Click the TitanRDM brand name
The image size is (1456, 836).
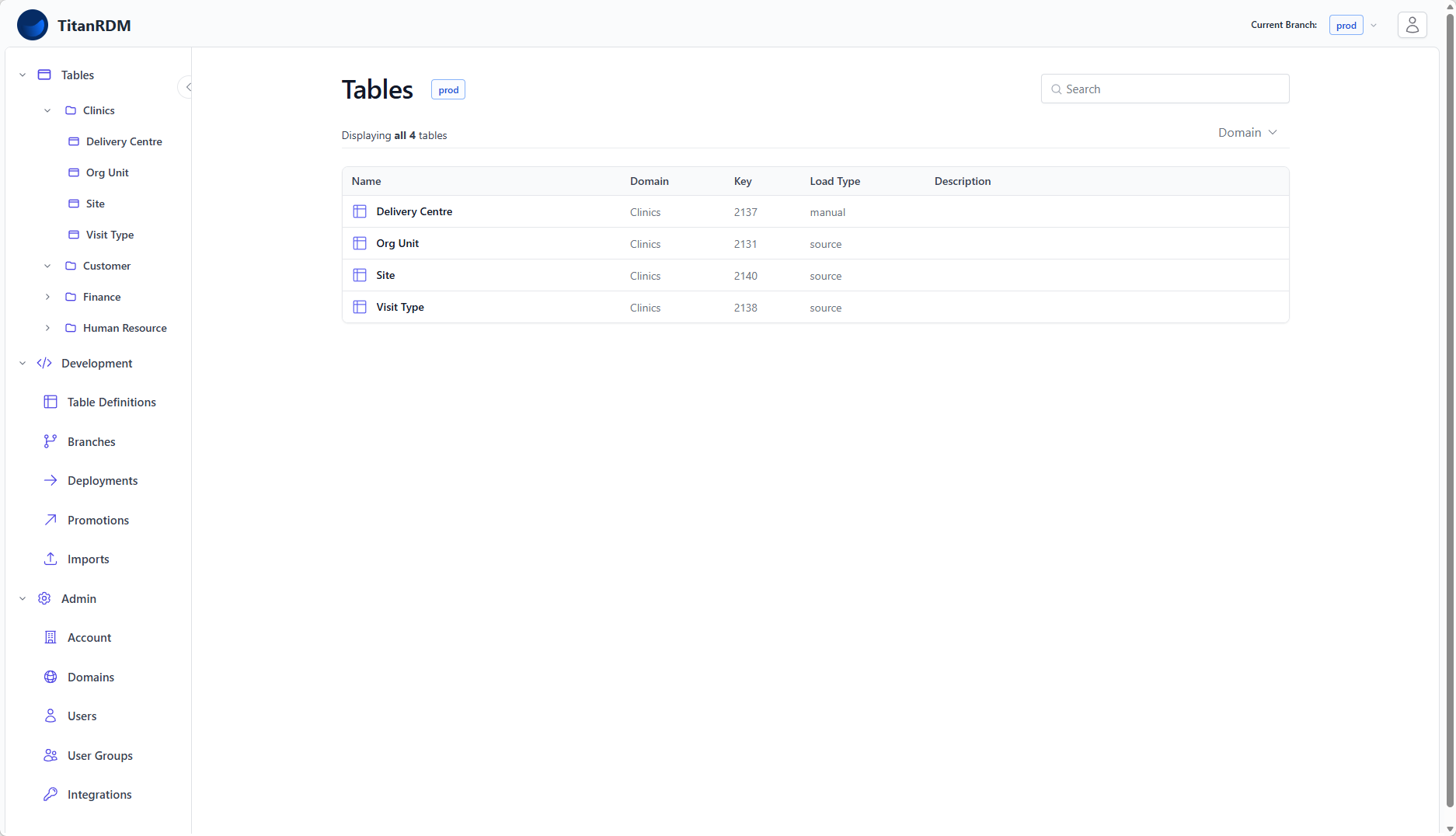[x=94, y=26]
